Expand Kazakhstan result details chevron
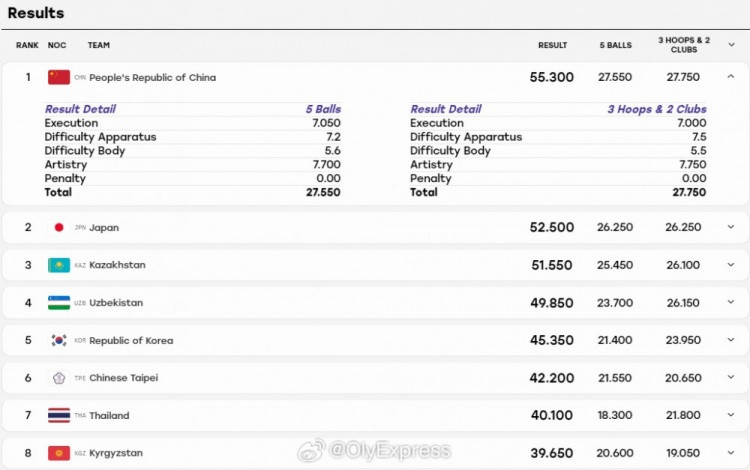The height and width of the screenshot is (470, 750). point(730,264)
